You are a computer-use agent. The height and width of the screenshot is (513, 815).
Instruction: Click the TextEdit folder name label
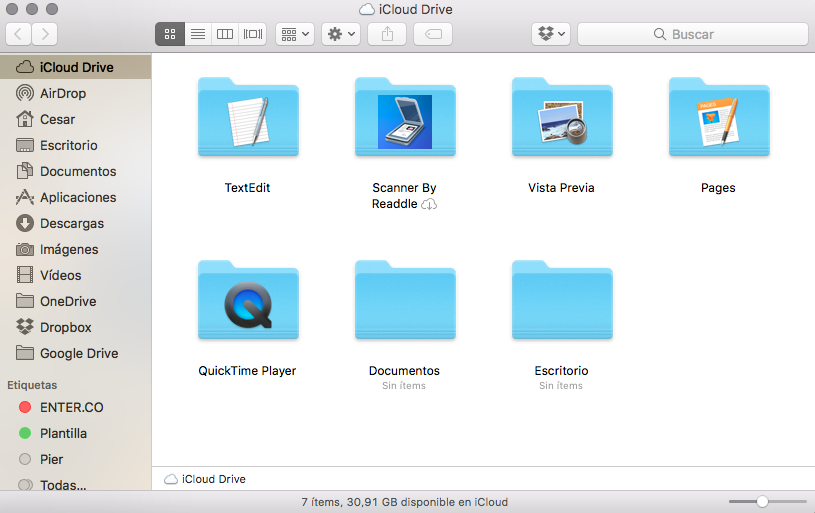point(247,188)
